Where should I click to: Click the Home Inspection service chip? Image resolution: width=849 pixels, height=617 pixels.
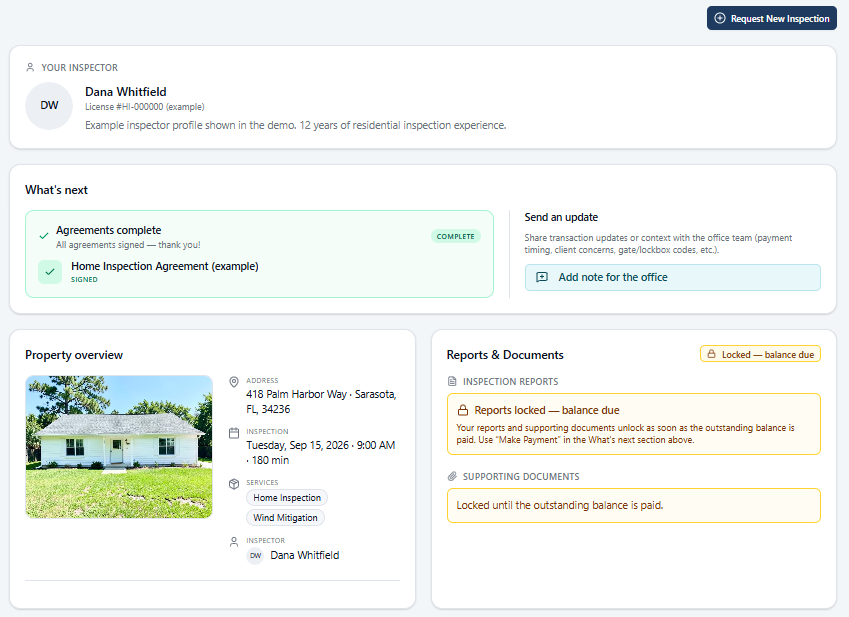pos(287,497)
